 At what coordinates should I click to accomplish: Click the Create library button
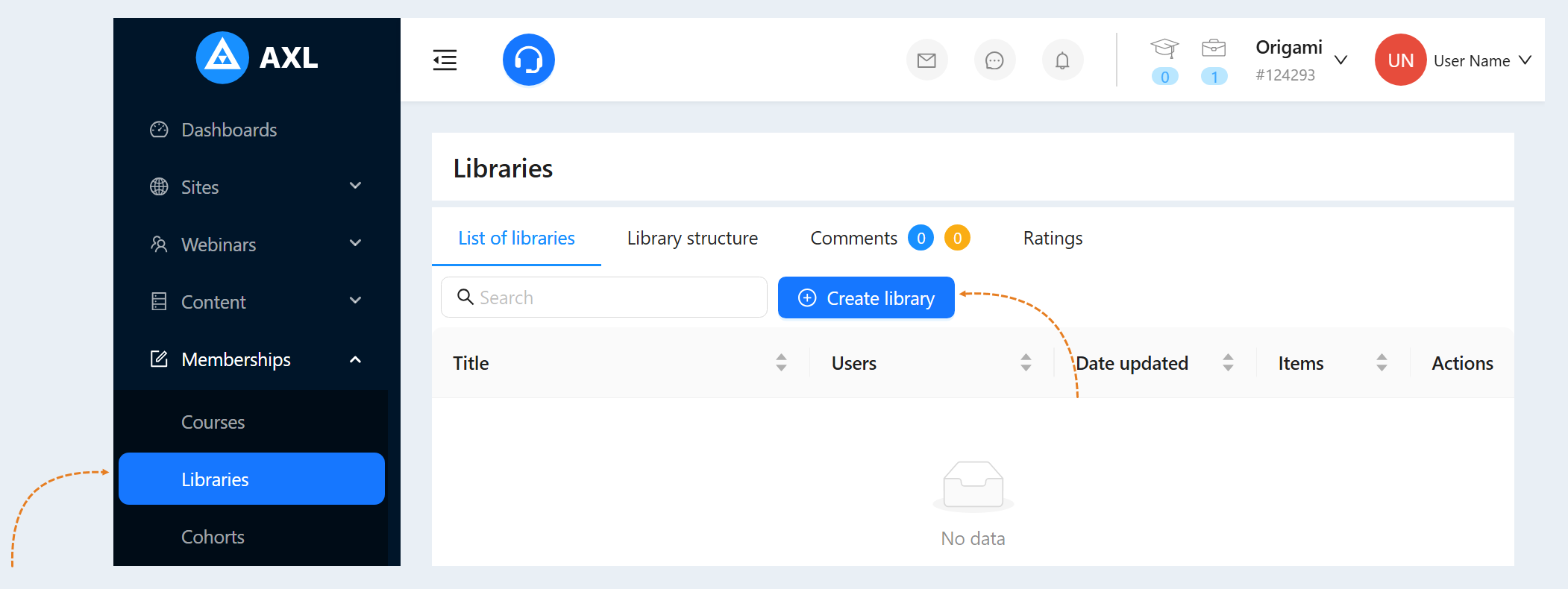click(866, 297)
